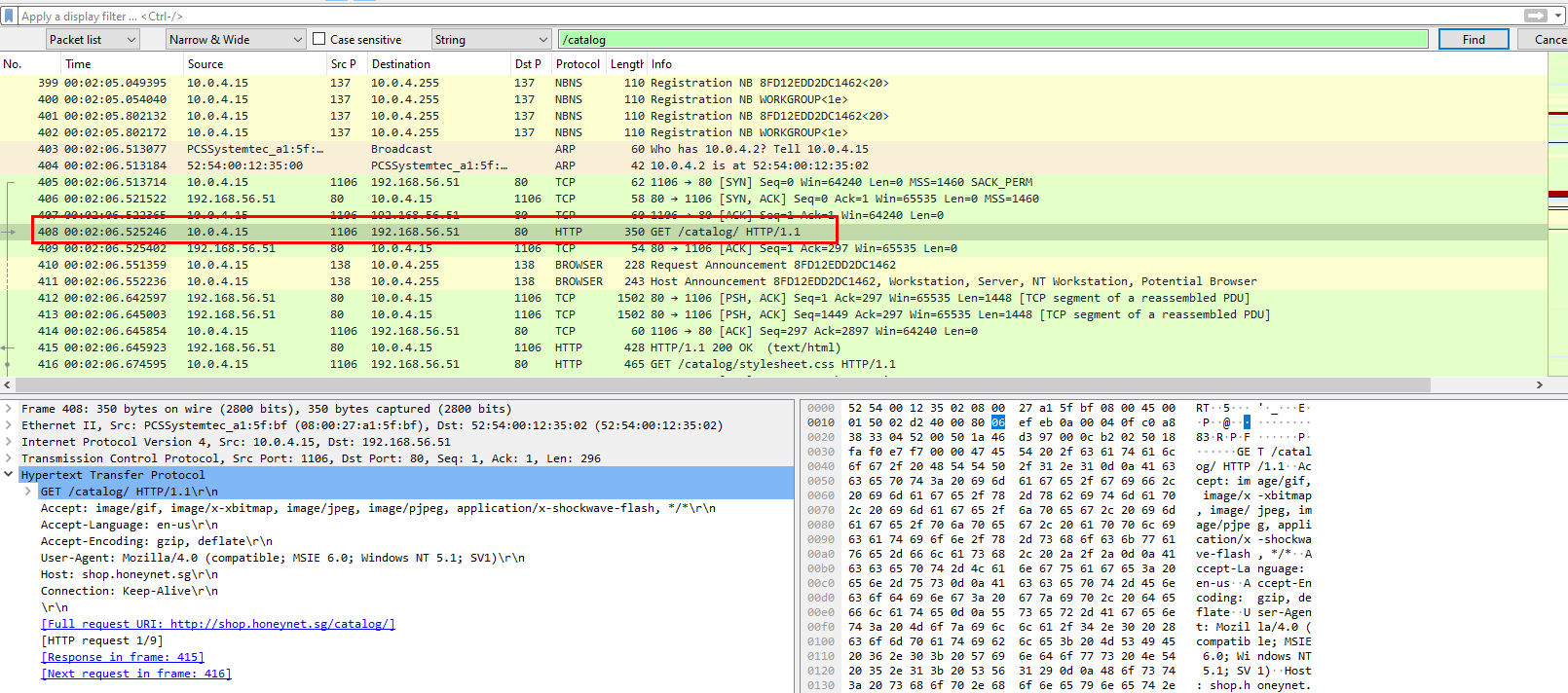This screenshot has height=693, width=1568.
Task: Collapse the Hypertext Transfer Protocol section
Action: (10, 475)
